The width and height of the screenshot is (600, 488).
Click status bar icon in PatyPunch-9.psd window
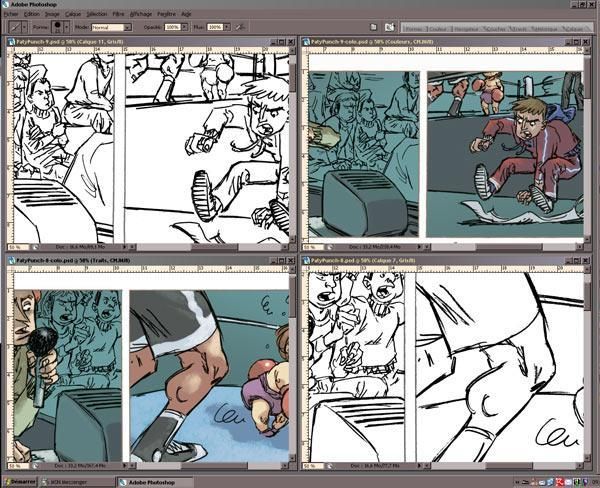(x=35, y=247)
